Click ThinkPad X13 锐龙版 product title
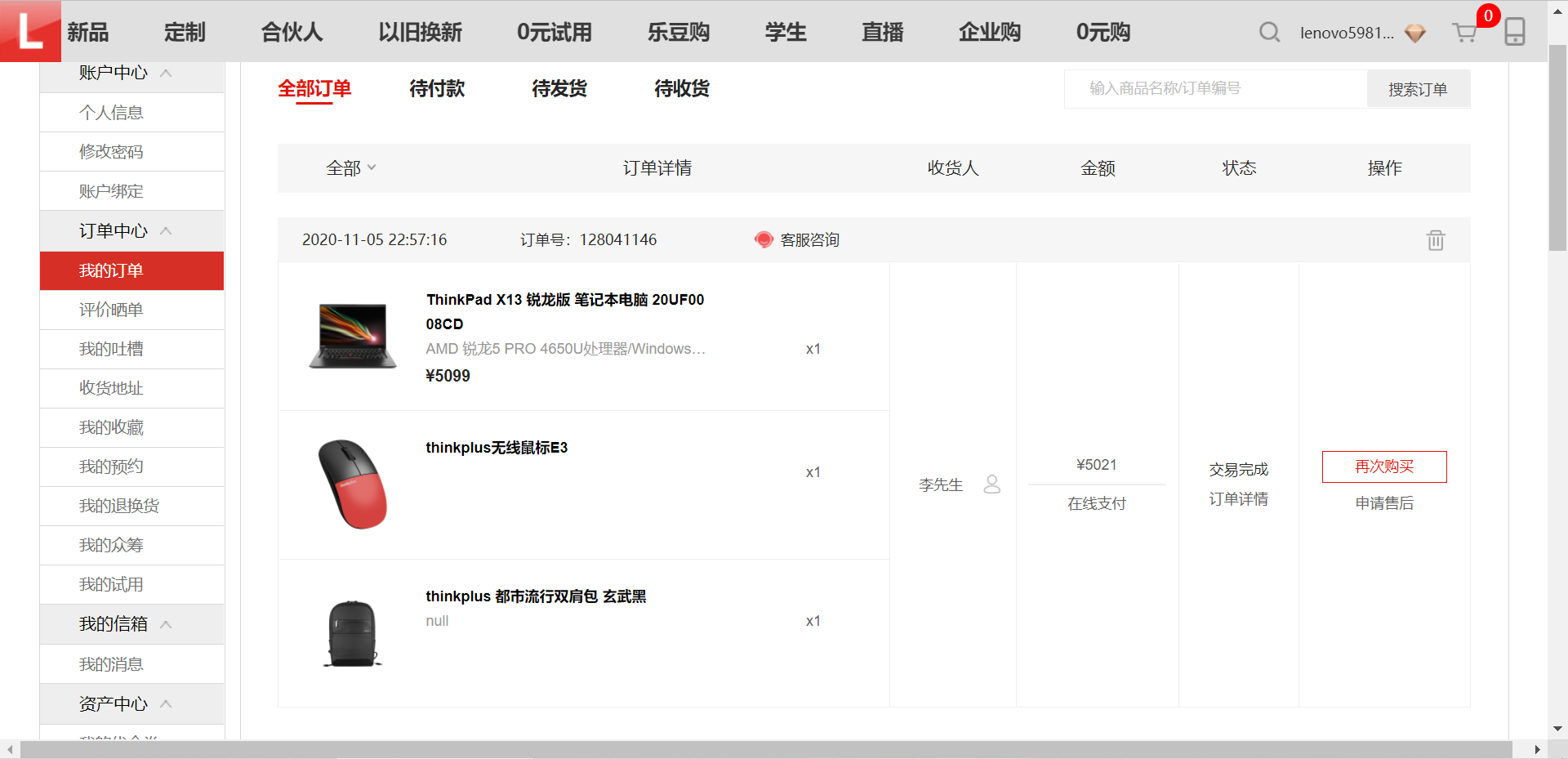The height and width of the screenshot is (759, 1568). point(565,312)
